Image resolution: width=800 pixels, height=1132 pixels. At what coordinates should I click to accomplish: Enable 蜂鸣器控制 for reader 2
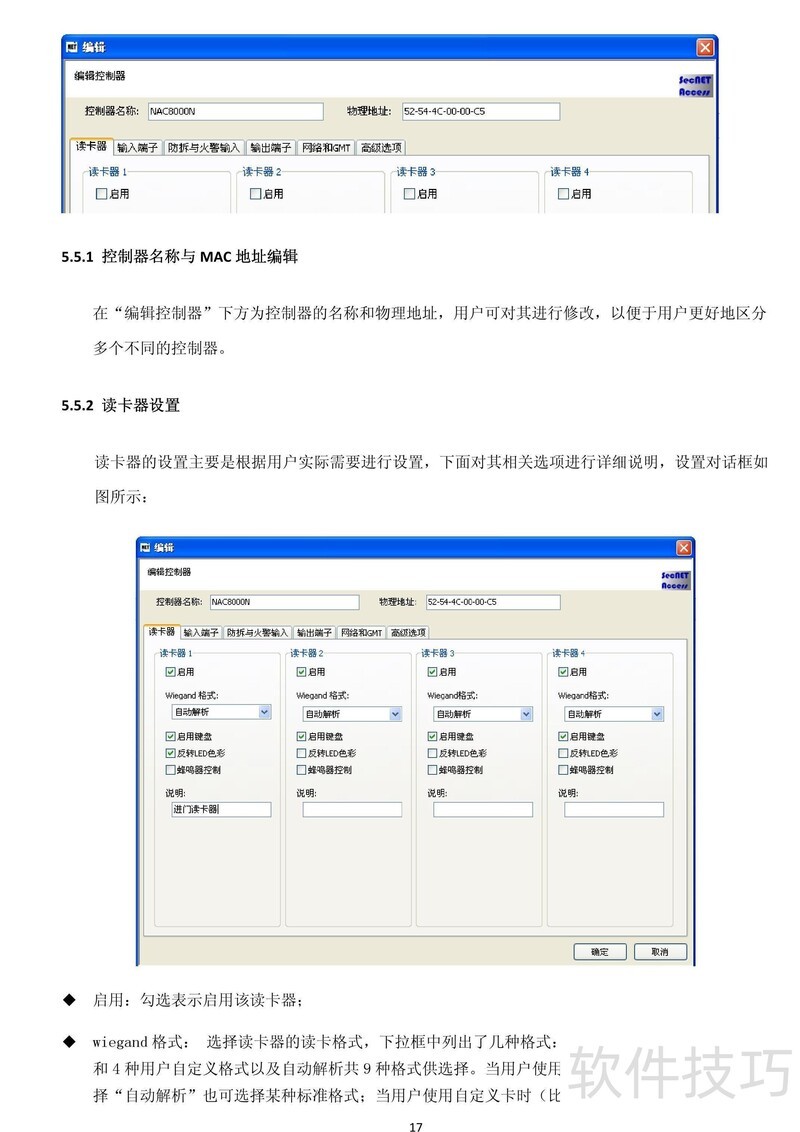(x=301, y=770)
